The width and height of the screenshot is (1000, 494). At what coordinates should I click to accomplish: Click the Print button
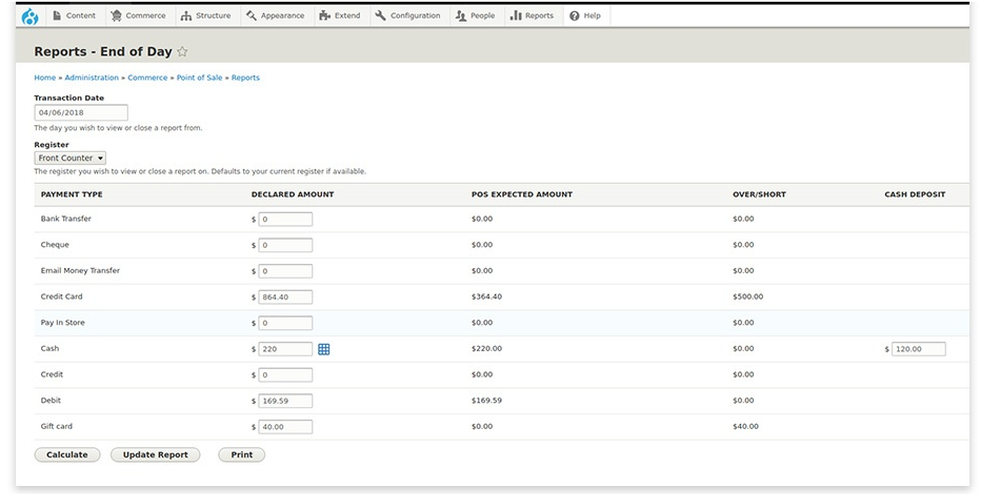pyautogui.click(x=242, y=455)
